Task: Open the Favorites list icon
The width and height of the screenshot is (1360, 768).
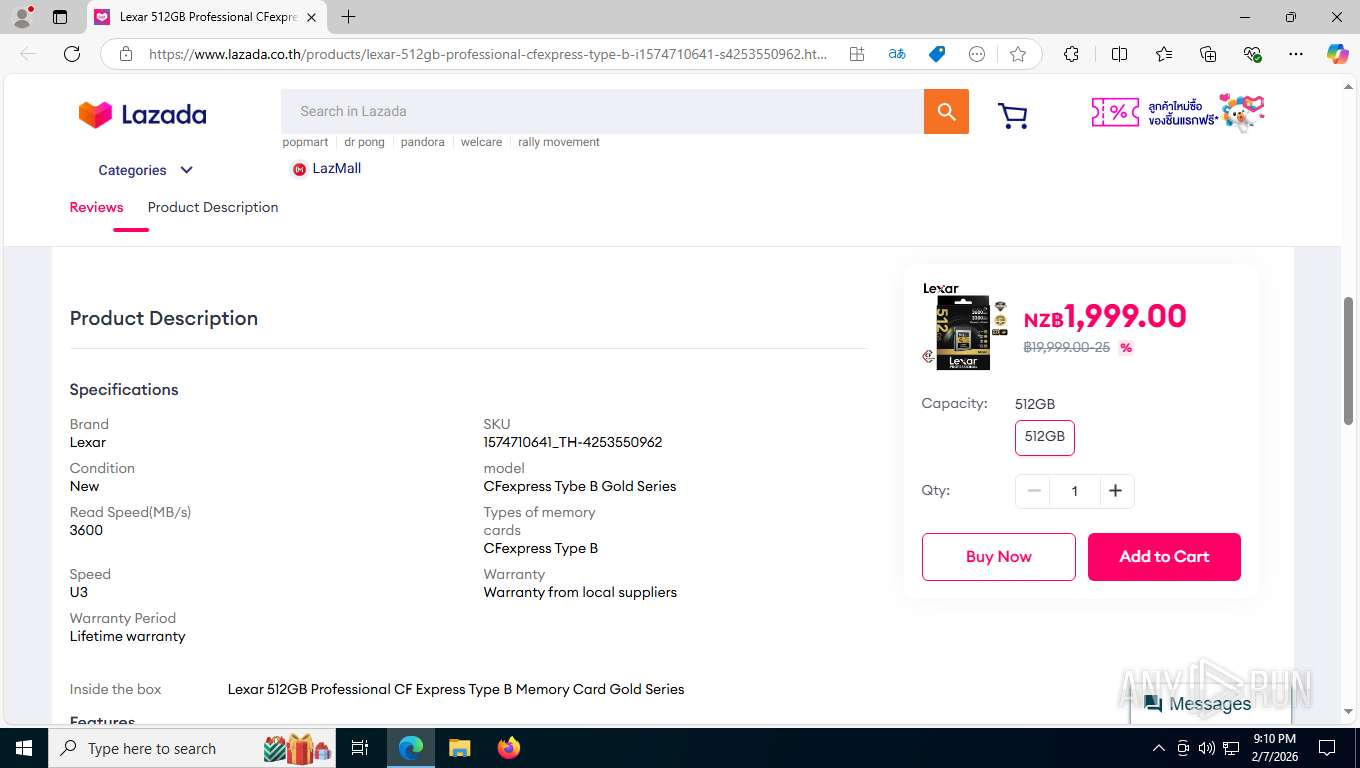Action: coord(1164,54)
